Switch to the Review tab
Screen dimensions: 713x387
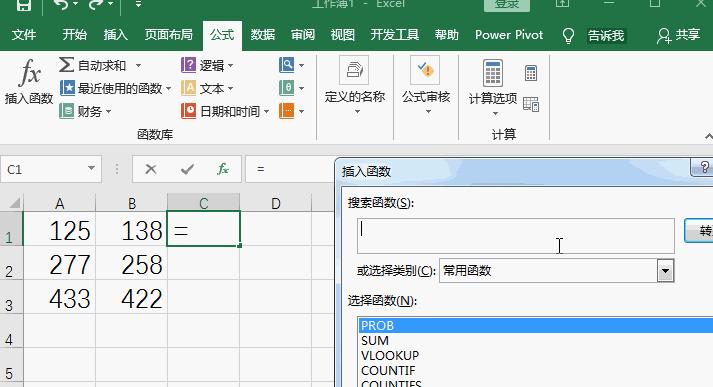pyautogui.click(x=303, y=35)
